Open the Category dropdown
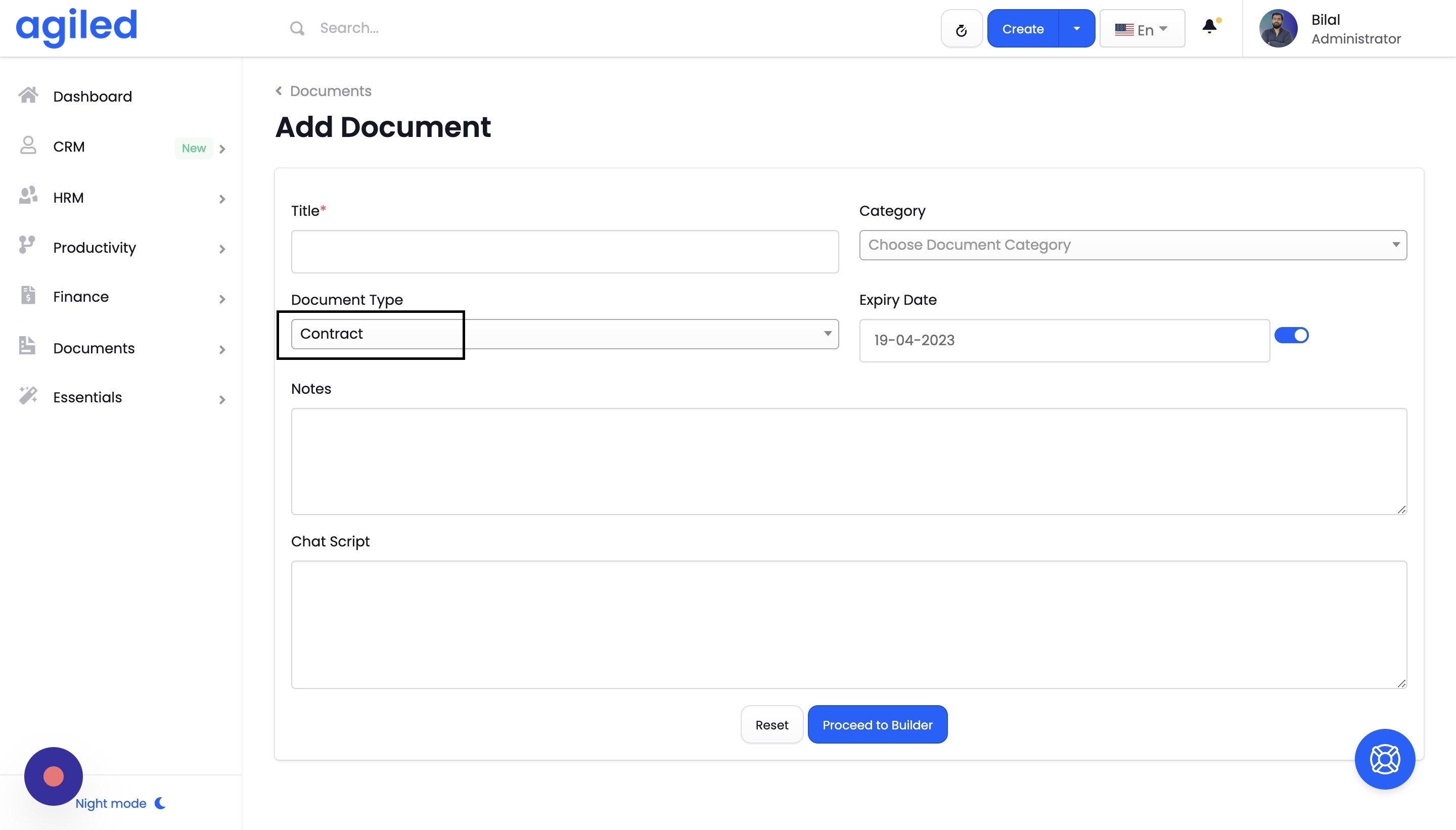 pyautogui.click(x=1132, y=245)
